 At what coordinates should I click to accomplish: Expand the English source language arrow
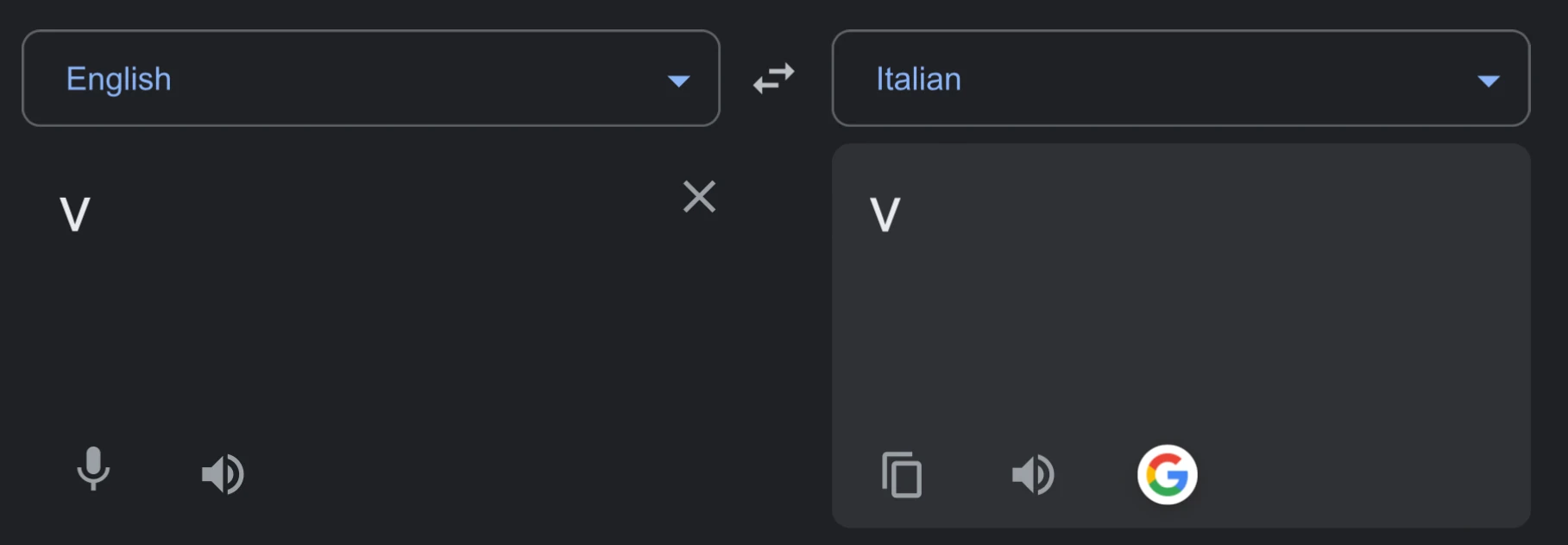coord(679,81)
